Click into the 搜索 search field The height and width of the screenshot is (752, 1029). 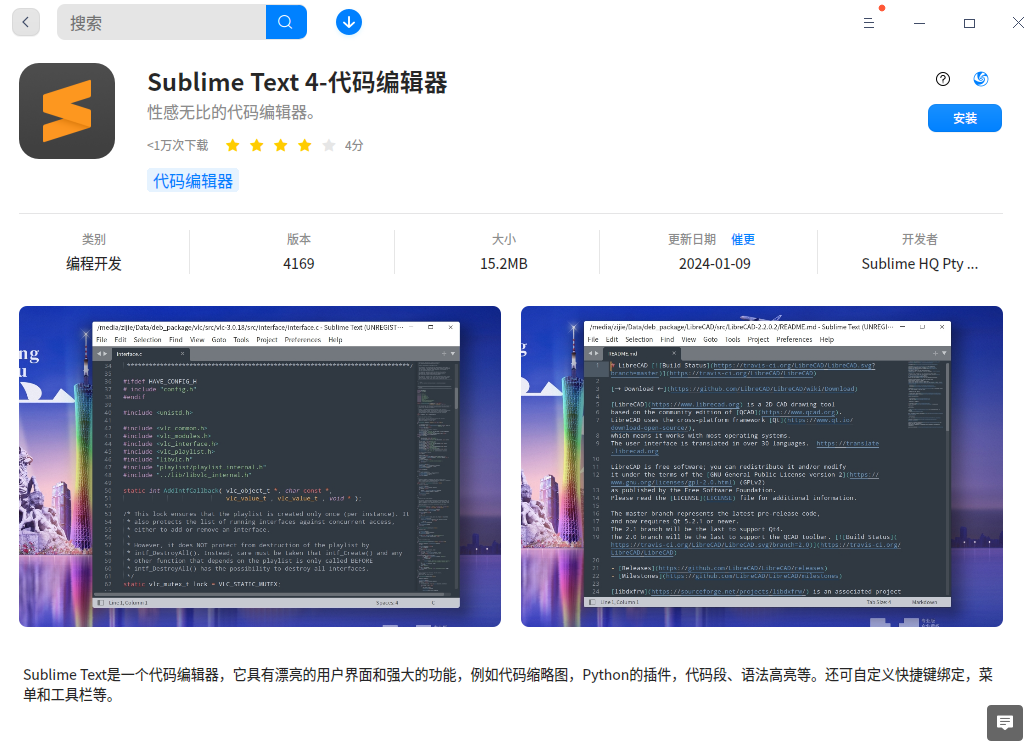coord(161,22)
